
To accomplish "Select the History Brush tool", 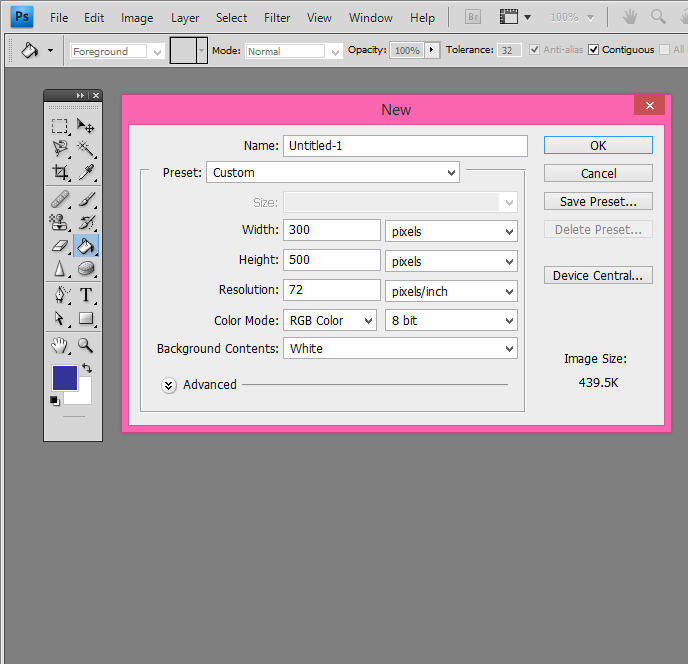I will (86, 222).
